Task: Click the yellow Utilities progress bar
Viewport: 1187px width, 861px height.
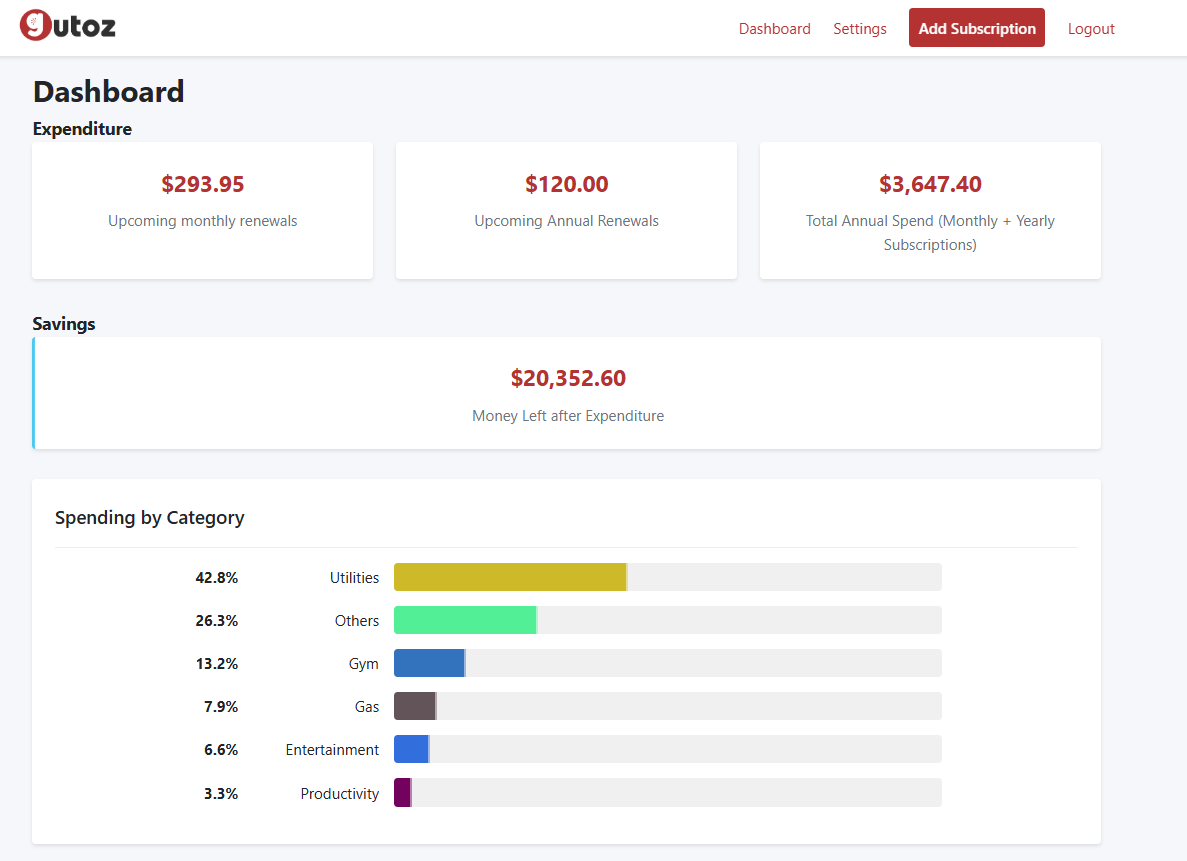Action: [510, 577]
